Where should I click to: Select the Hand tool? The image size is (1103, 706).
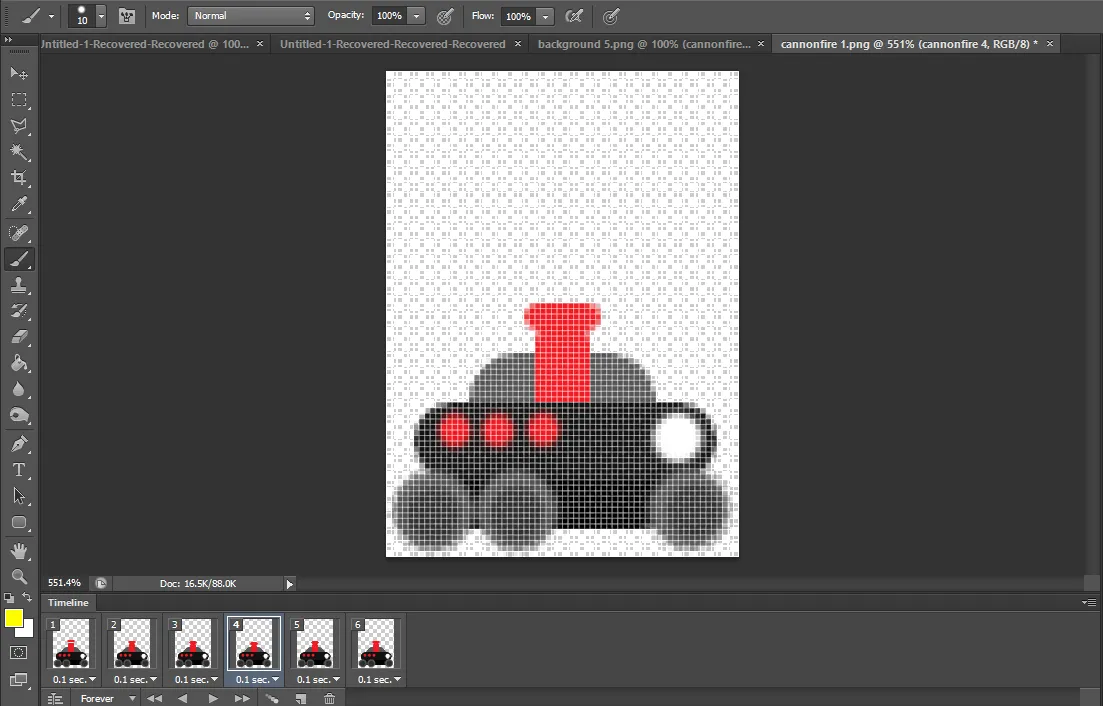19,551
